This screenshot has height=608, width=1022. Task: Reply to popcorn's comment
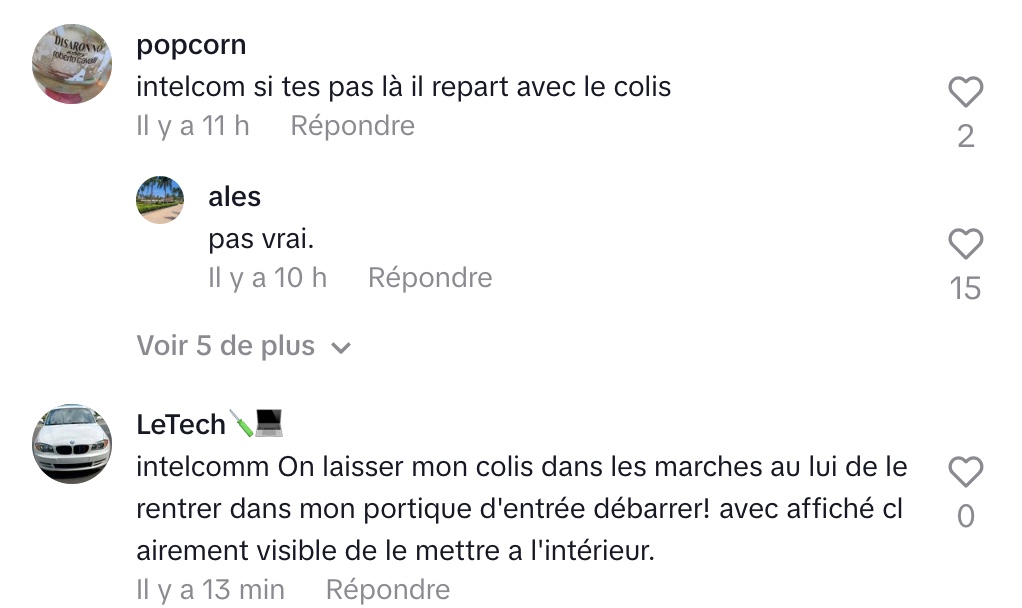[x=352, y=126]
